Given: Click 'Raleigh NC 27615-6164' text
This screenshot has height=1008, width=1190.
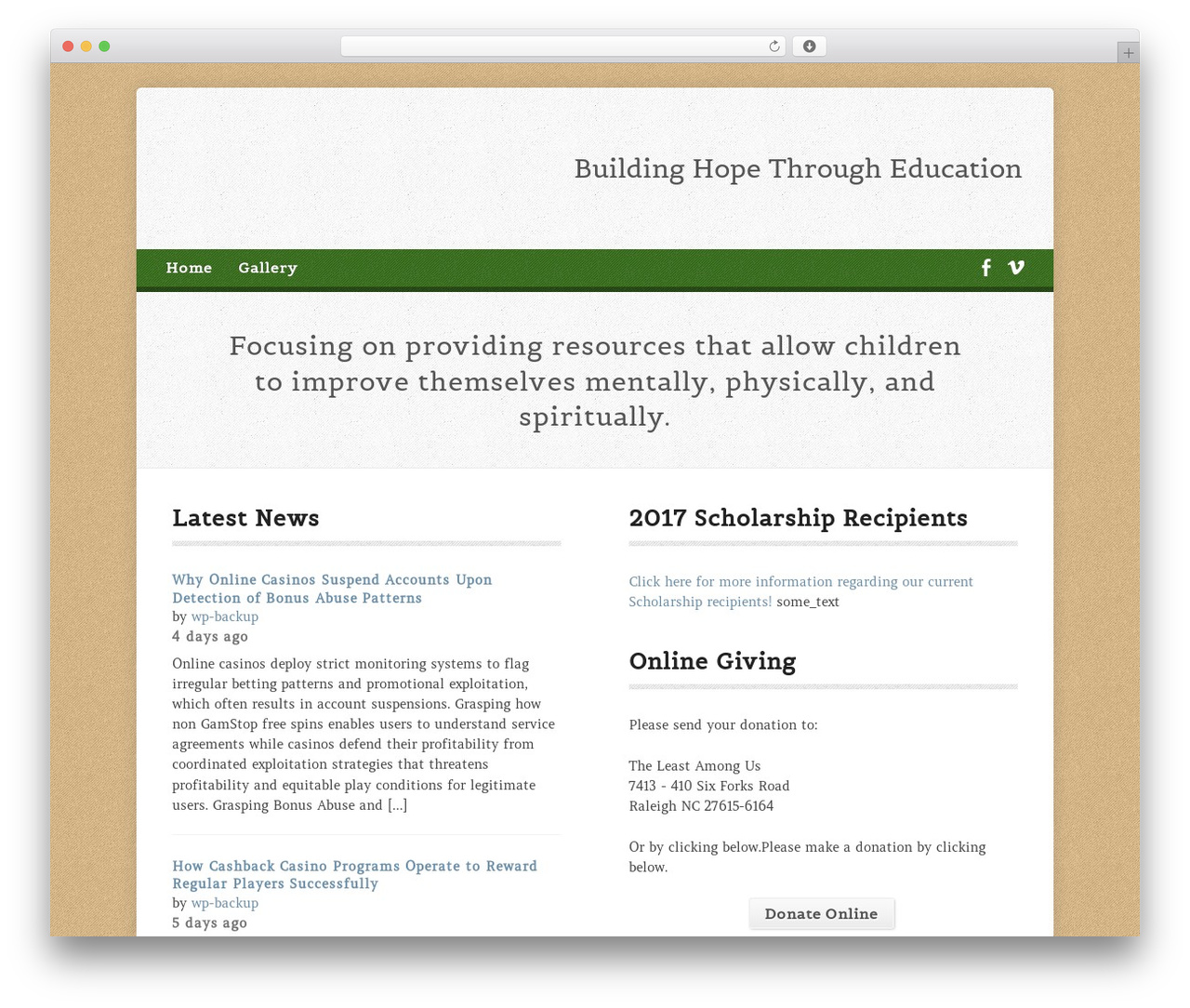Looking at the screenshot, I should pyautogui.click(x=701, y=806).
